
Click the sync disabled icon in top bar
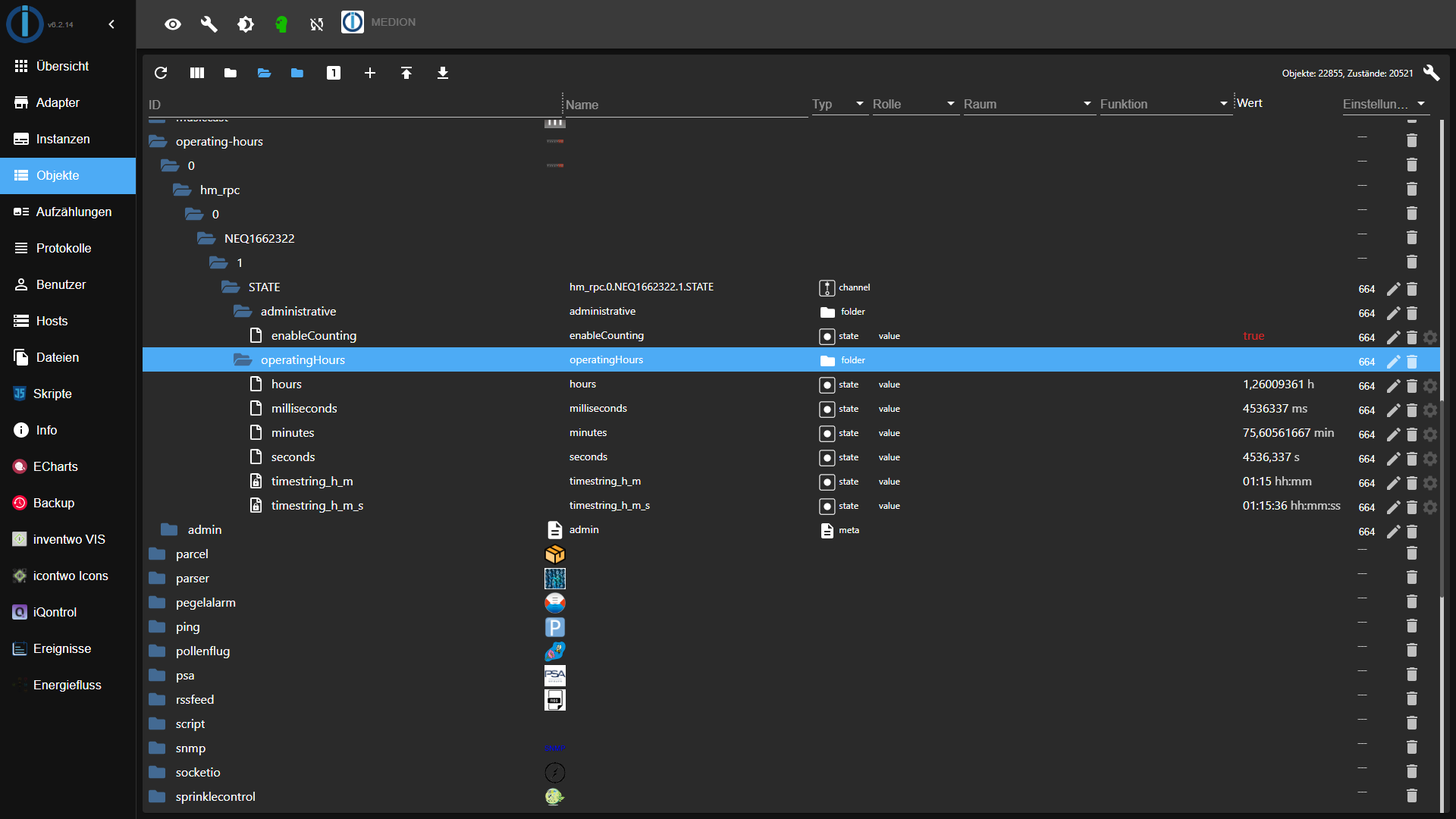[x=317, y=24]
